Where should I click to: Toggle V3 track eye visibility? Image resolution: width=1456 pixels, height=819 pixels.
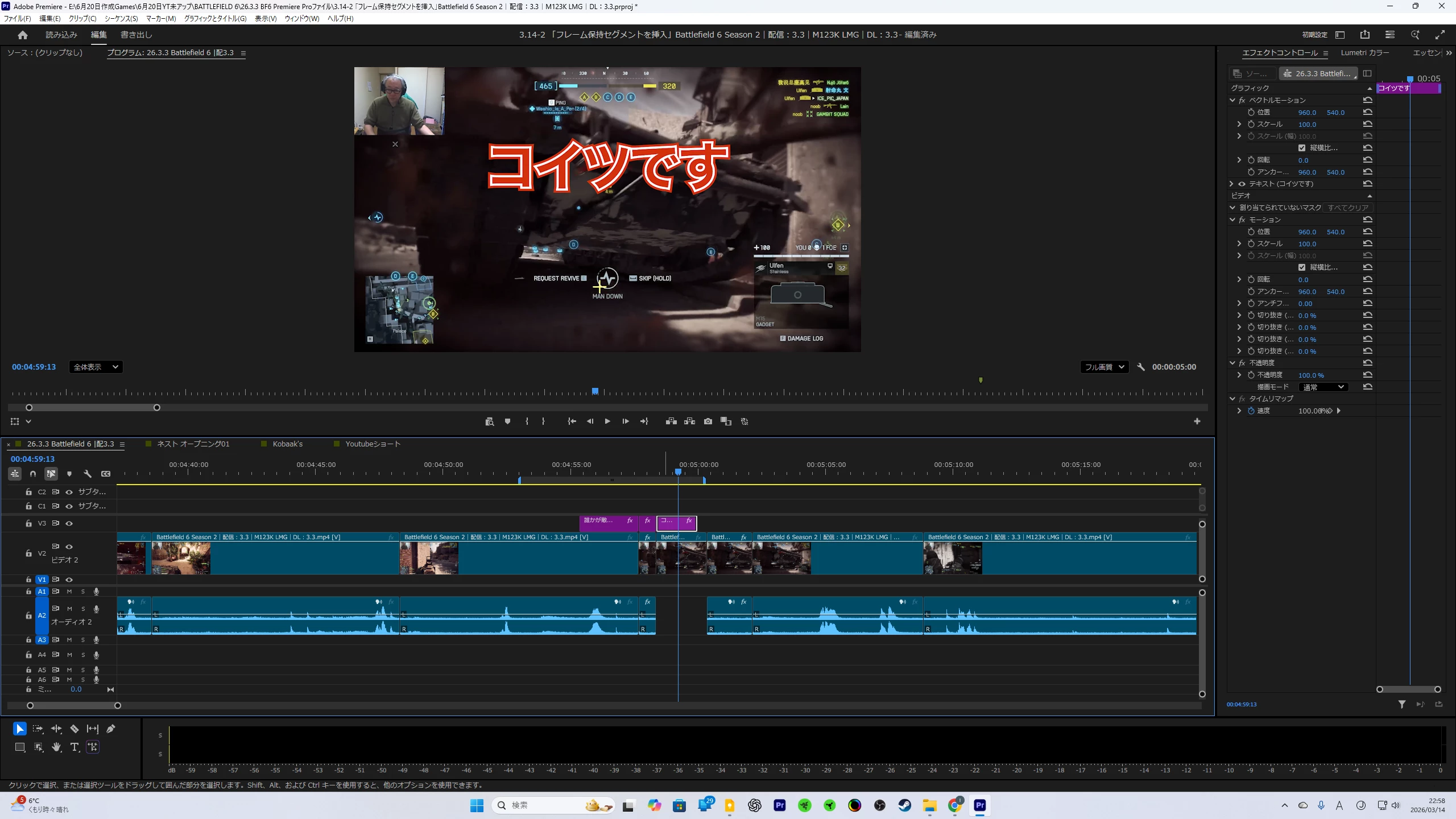[x=69, y=523]
